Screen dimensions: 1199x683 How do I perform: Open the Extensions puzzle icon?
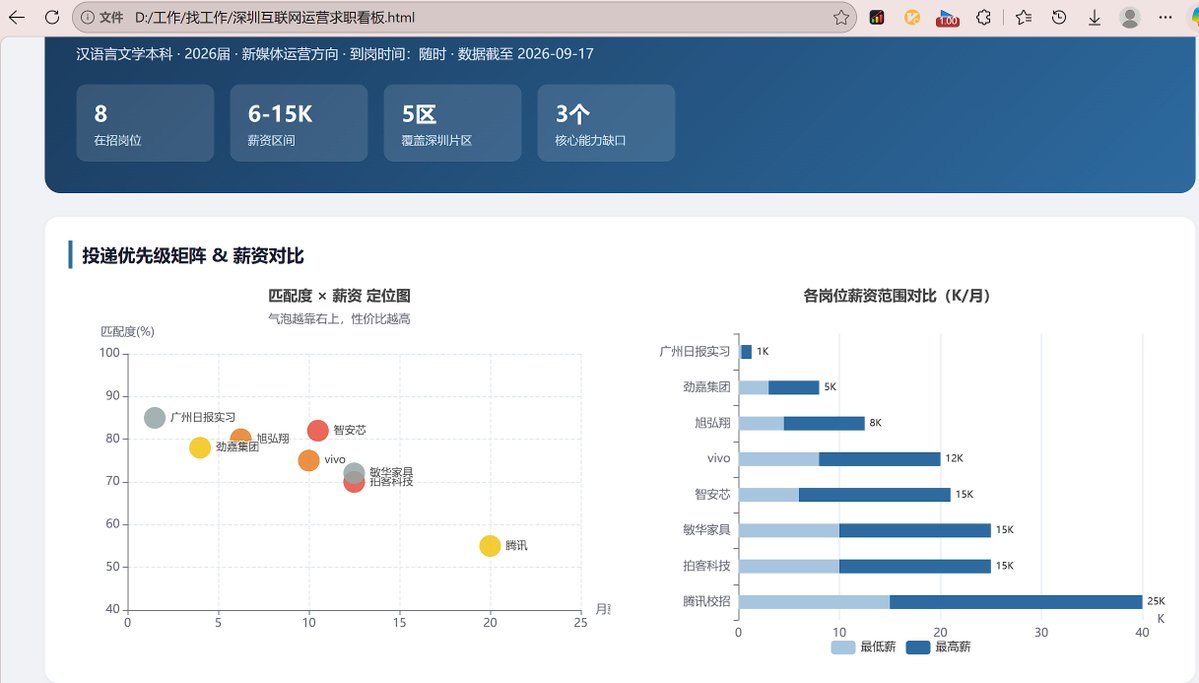(x=984, y=17)
